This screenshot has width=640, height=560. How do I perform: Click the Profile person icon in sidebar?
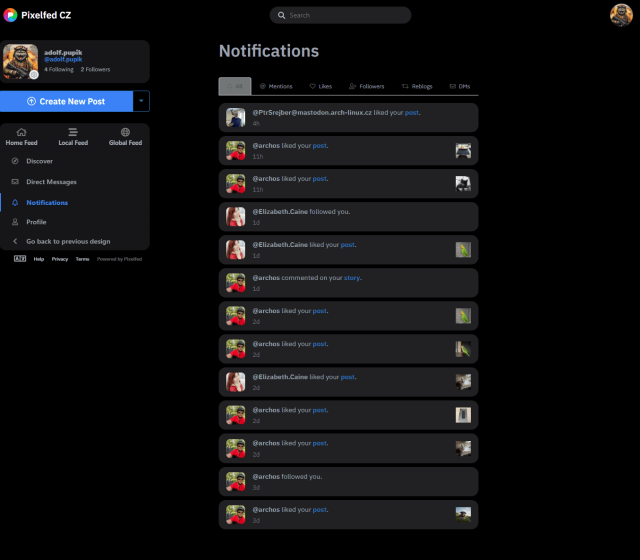click(x=15, y=222)
